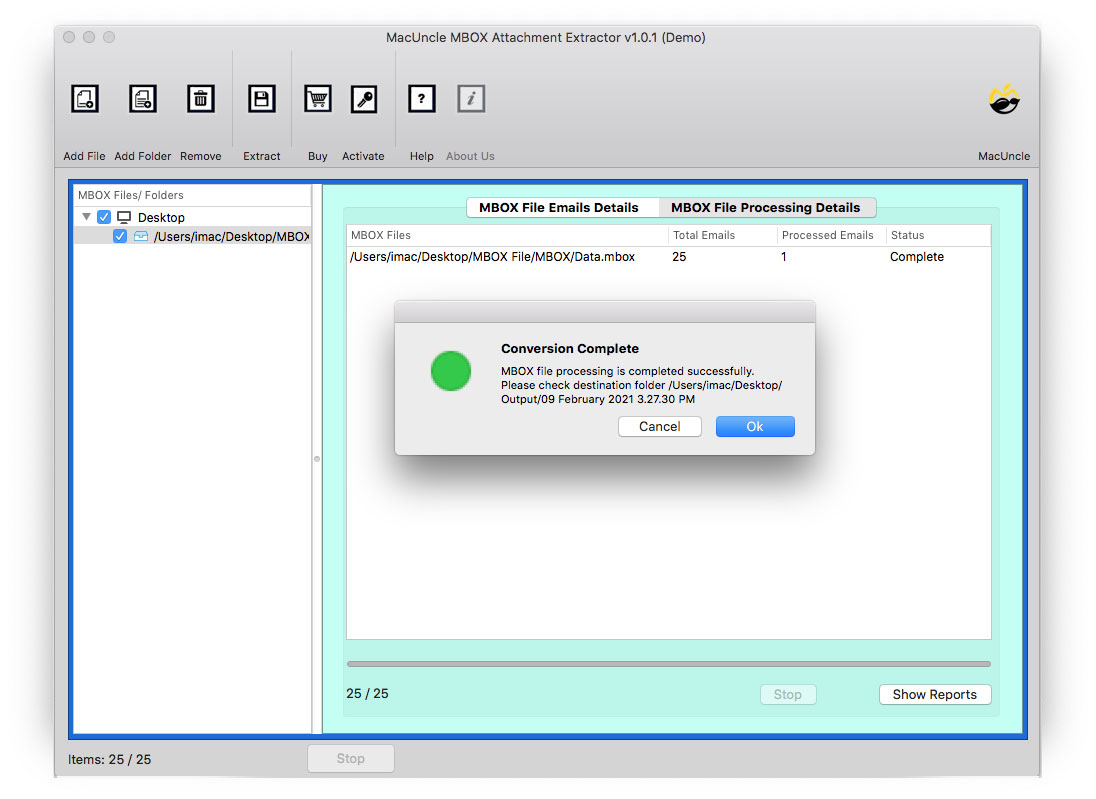Collapse the Desktop tree node
The height and width of the screenshot is (799, 1096).
87,217
